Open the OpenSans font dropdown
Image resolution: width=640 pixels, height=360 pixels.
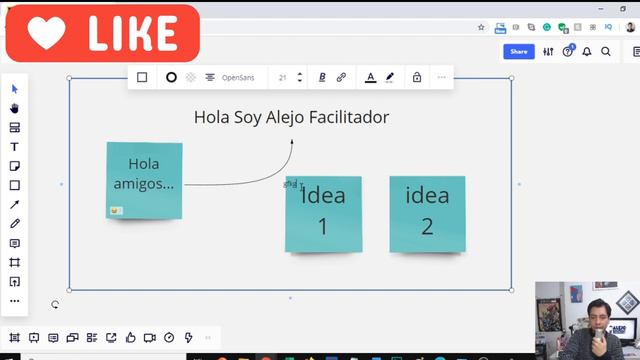238,78
